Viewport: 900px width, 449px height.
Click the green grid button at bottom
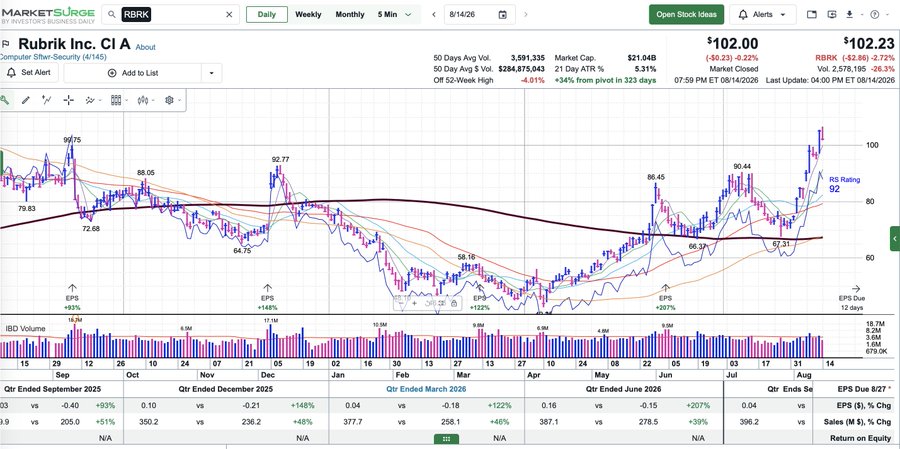coord(447,439)
